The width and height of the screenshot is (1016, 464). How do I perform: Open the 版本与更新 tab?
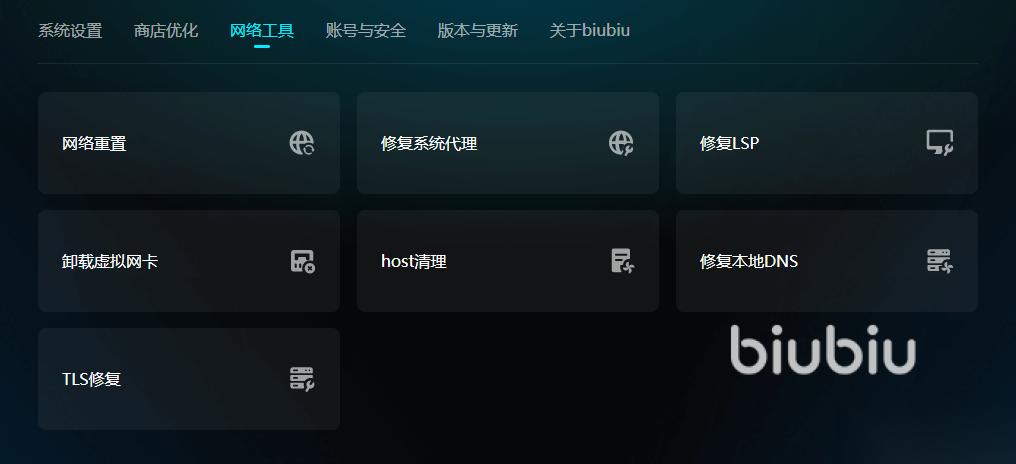pyautogui.click(x=478, y=30)
